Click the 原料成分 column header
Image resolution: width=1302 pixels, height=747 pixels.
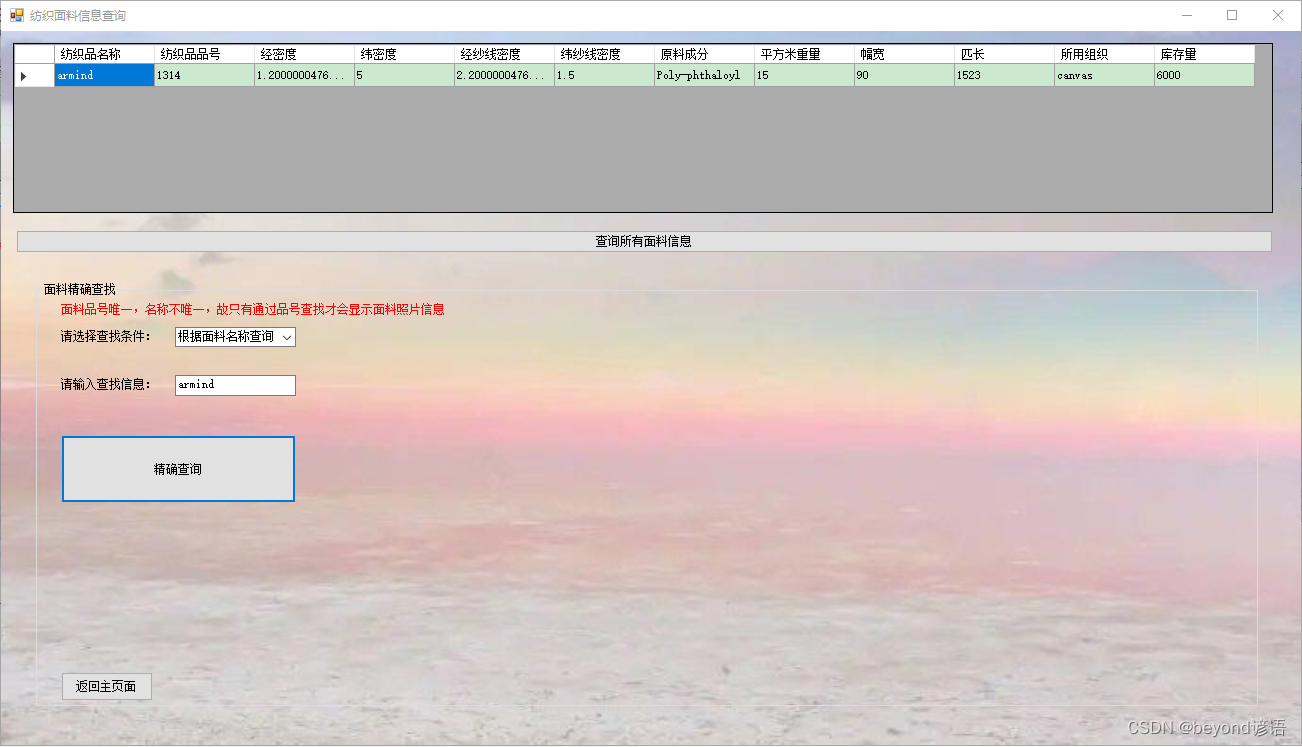click(x=705, y=55)
